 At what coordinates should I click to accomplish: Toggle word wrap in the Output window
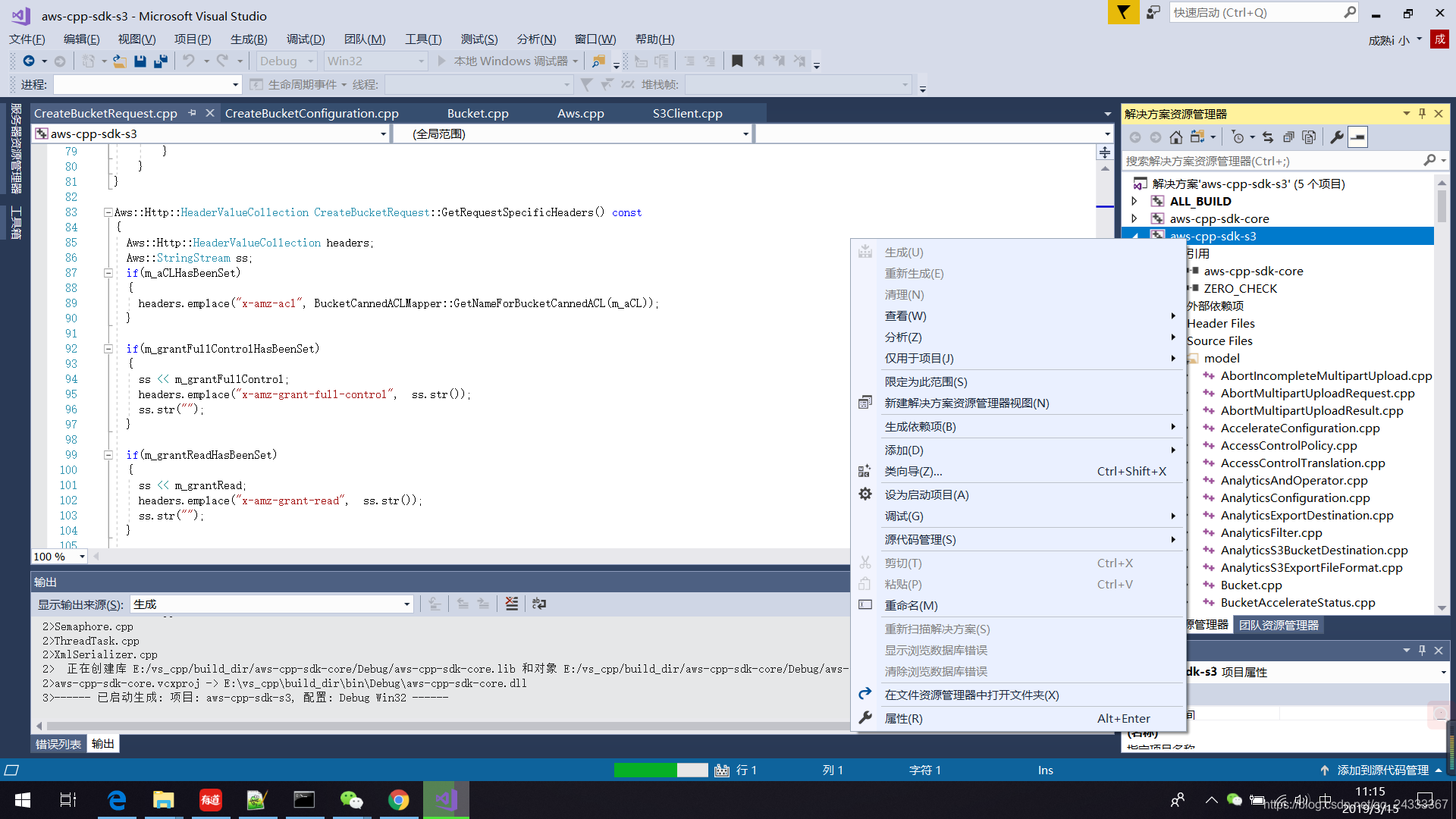[538, 604]
